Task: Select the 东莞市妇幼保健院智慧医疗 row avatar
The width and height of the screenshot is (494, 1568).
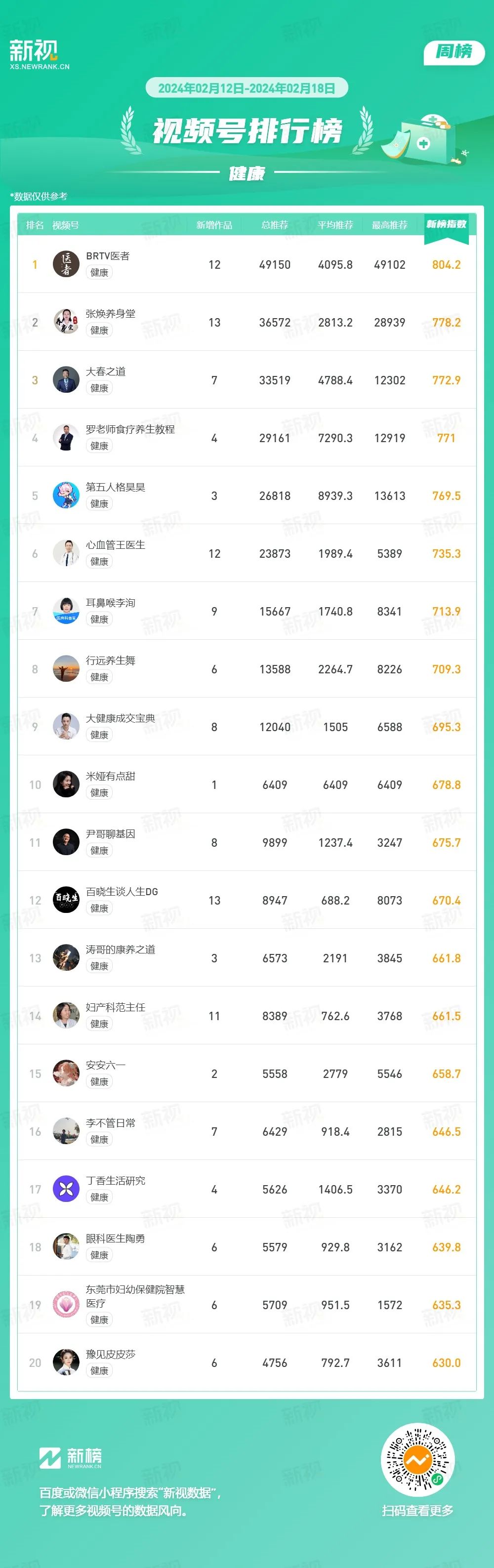Action: 66,1304
